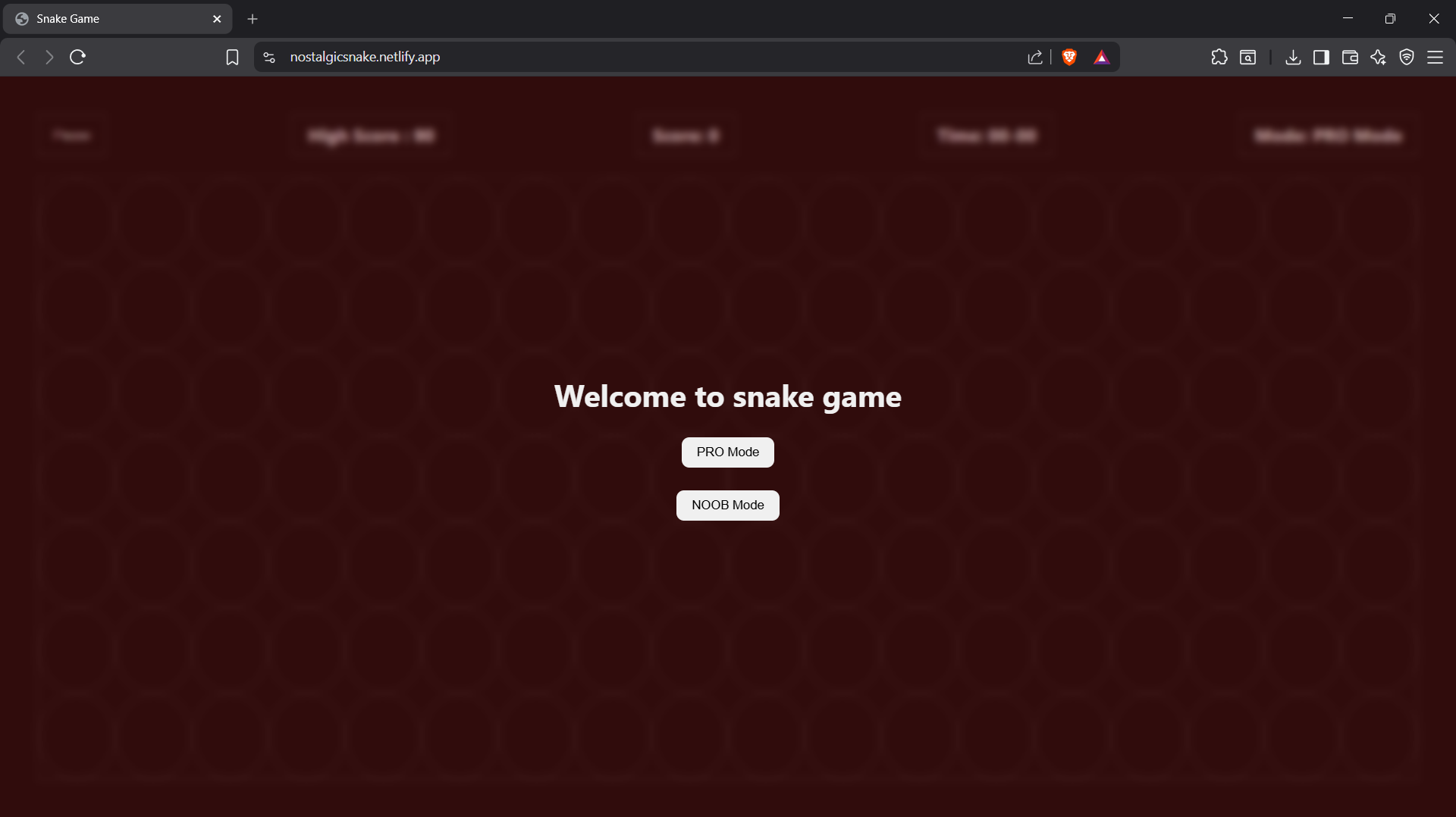Screen dimensions: 1456x817
Task: Open the Brave Rewards panel
Action: click(x=1102, y=57)
